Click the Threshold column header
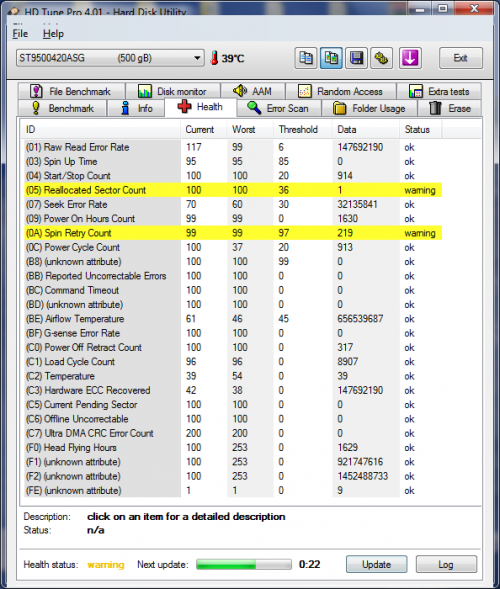 302,130
